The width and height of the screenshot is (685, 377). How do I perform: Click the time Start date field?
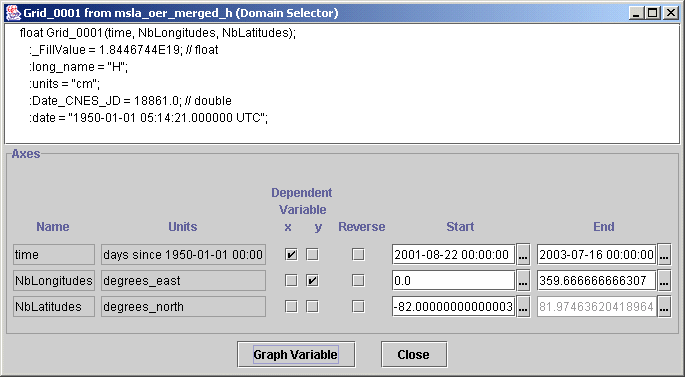tap(453, 255)
